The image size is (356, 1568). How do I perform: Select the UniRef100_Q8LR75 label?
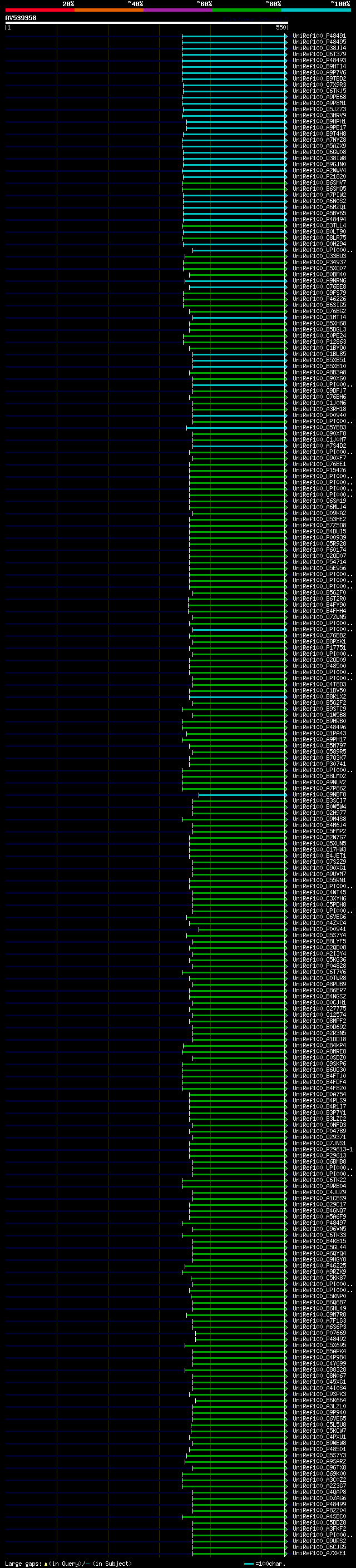[319, 238]
